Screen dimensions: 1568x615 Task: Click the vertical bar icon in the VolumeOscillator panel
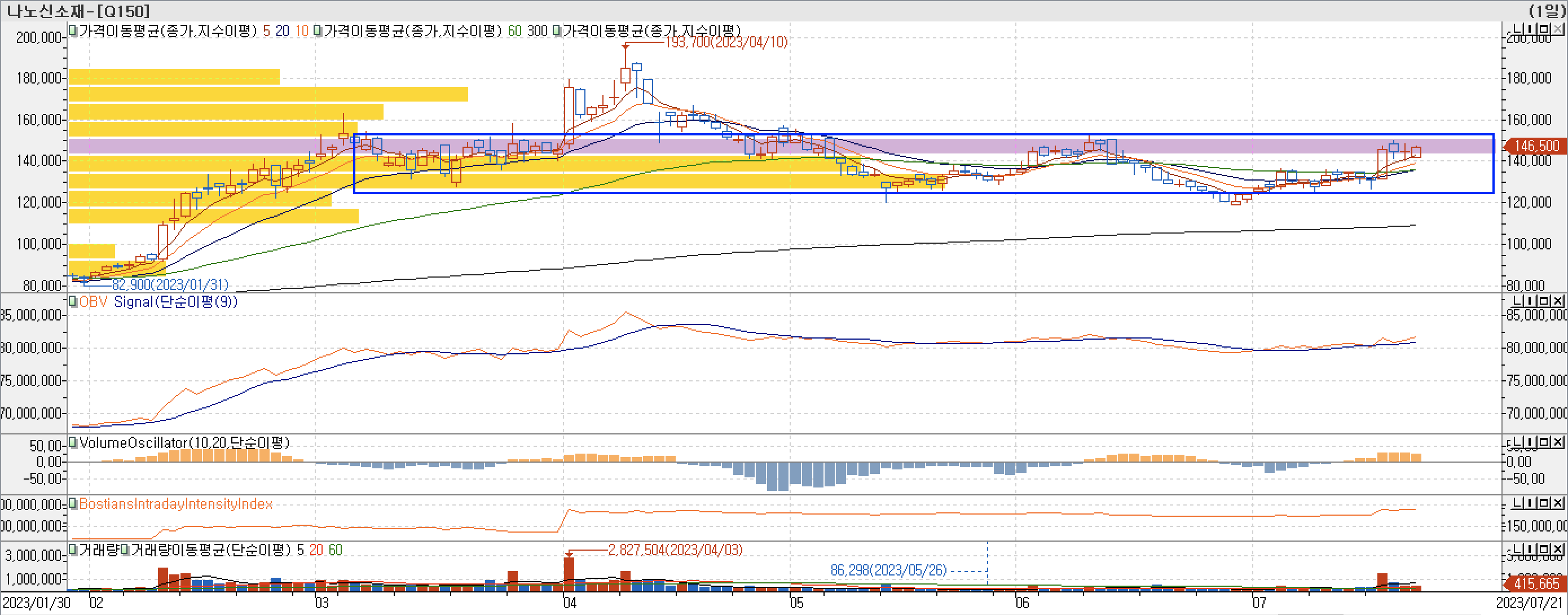[1531, 442]
